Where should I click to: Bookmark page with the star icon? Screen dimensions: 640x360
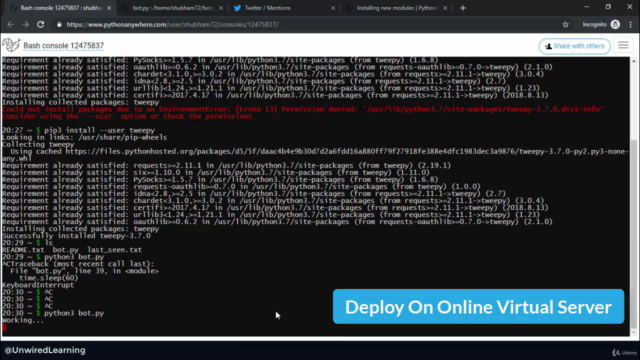click(x=565, y=24)
